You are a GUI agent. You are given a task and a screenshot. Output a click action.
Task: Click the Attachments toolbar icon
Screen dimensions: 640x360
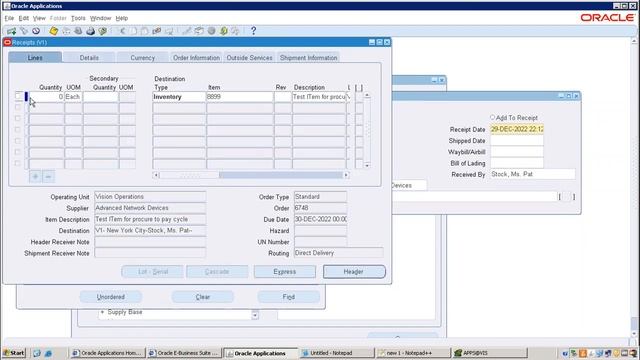coord(223,31)
